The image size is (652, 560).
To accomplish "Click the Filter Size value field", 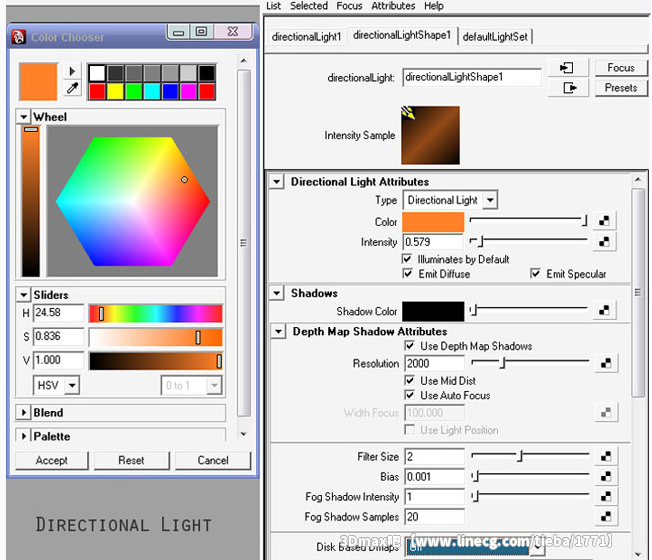I will 435,456.
